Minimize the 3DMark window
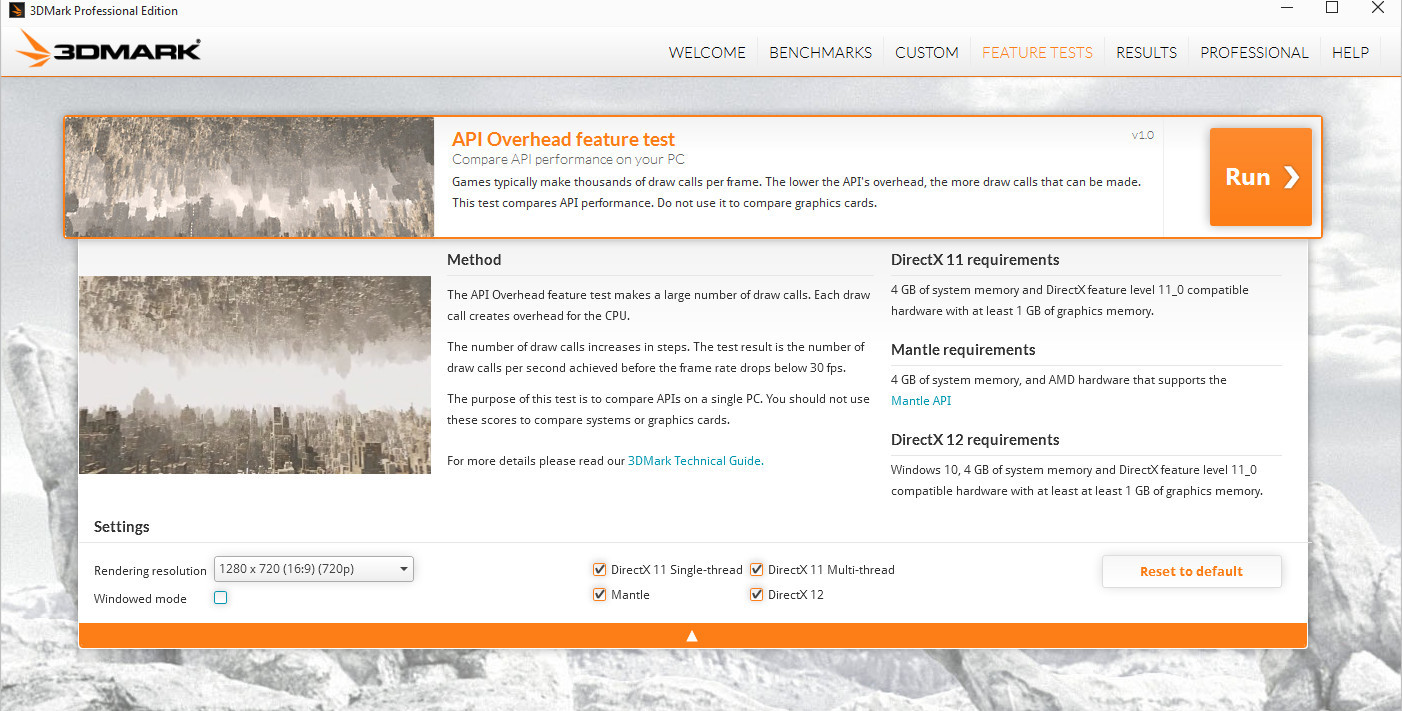 [1284, 8]
